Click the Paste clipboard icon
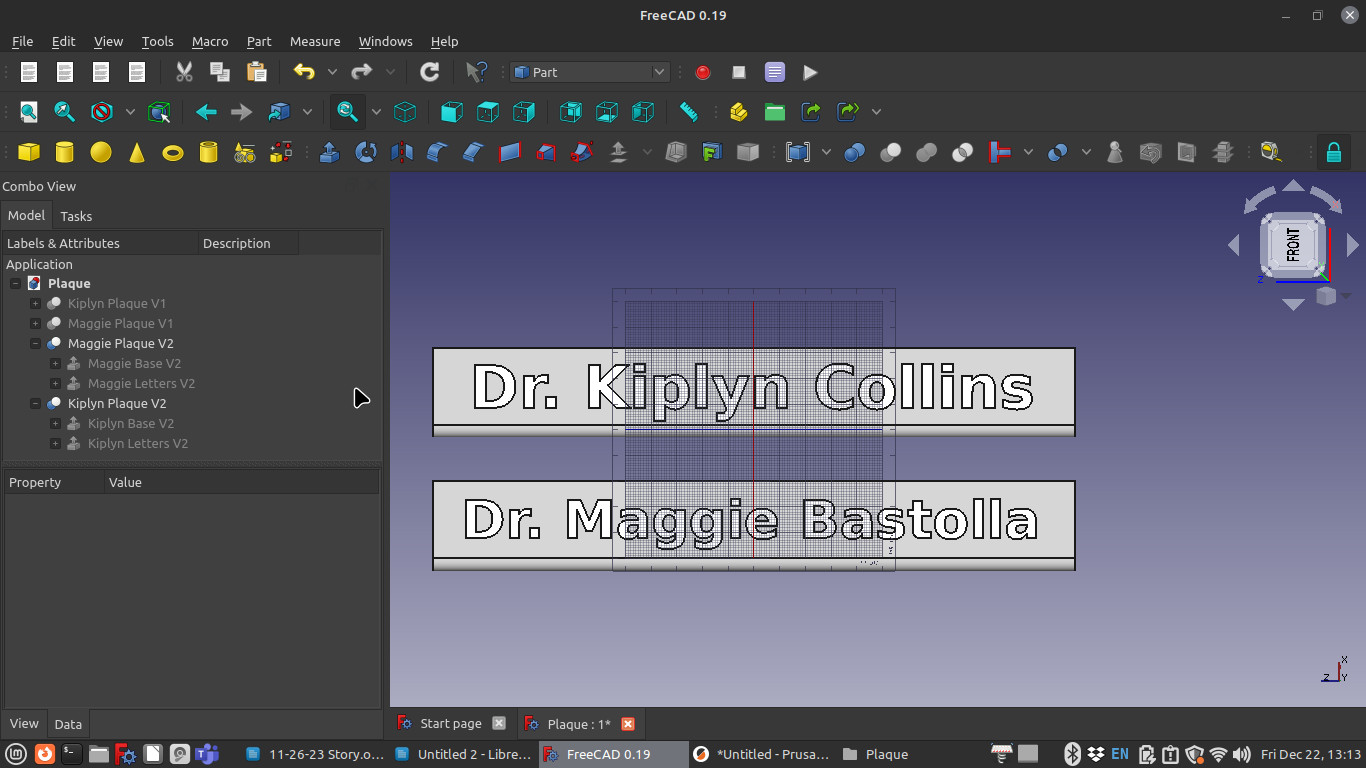Image resolution: width=1366 pixels, height=768 pixels. point(256,72)
